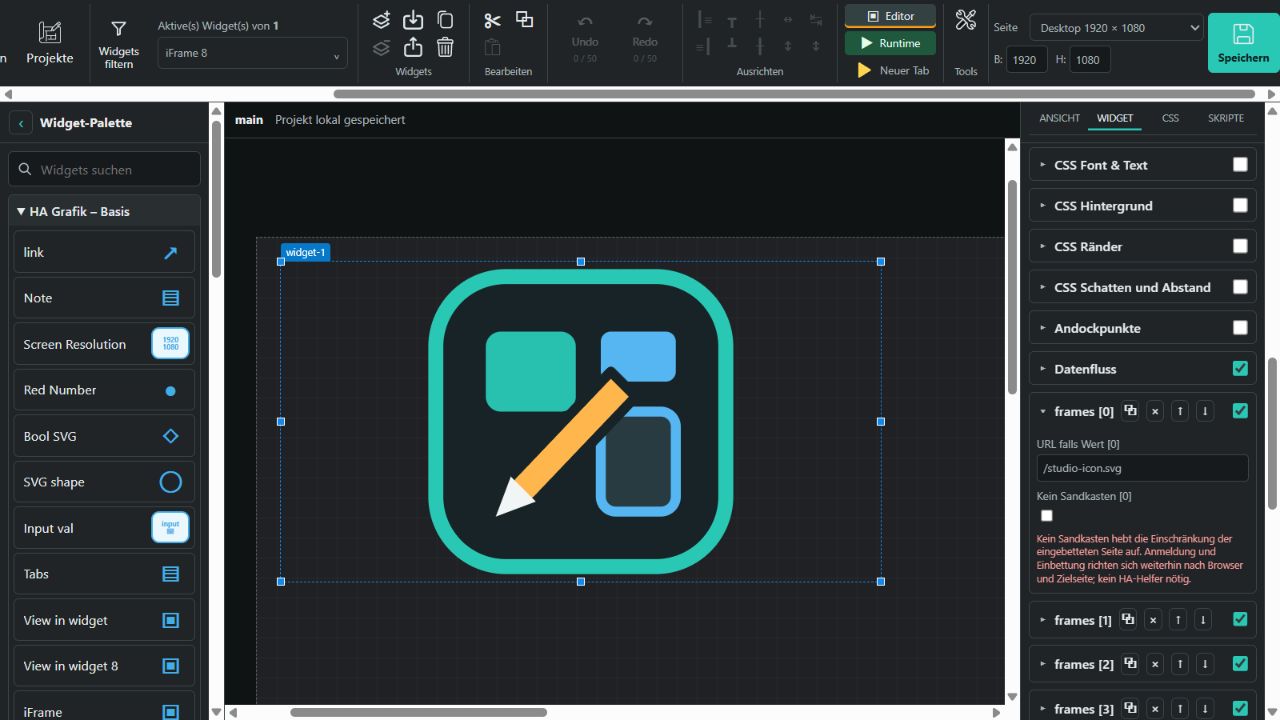Select the Screen Resolution widget in palette

coord(104,344)
